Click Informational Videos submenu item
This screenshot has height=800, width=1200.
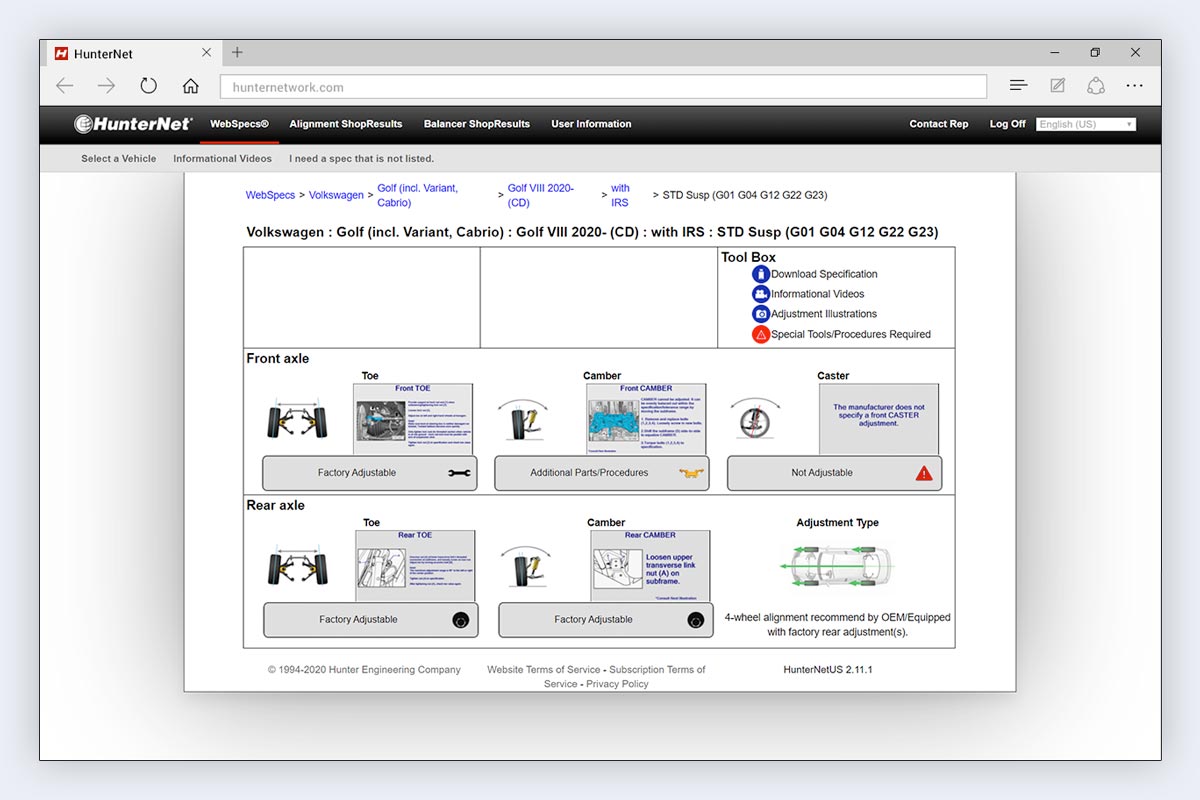pos(222,158)
